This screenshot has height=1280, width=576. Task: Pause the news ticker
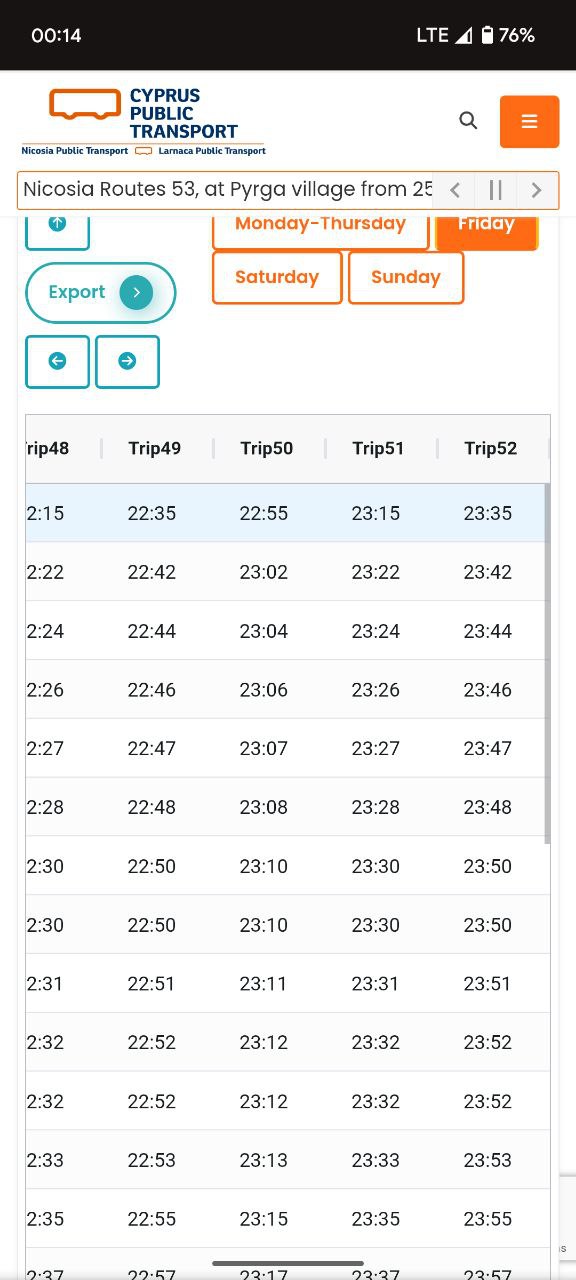click(x=495, y=190)
